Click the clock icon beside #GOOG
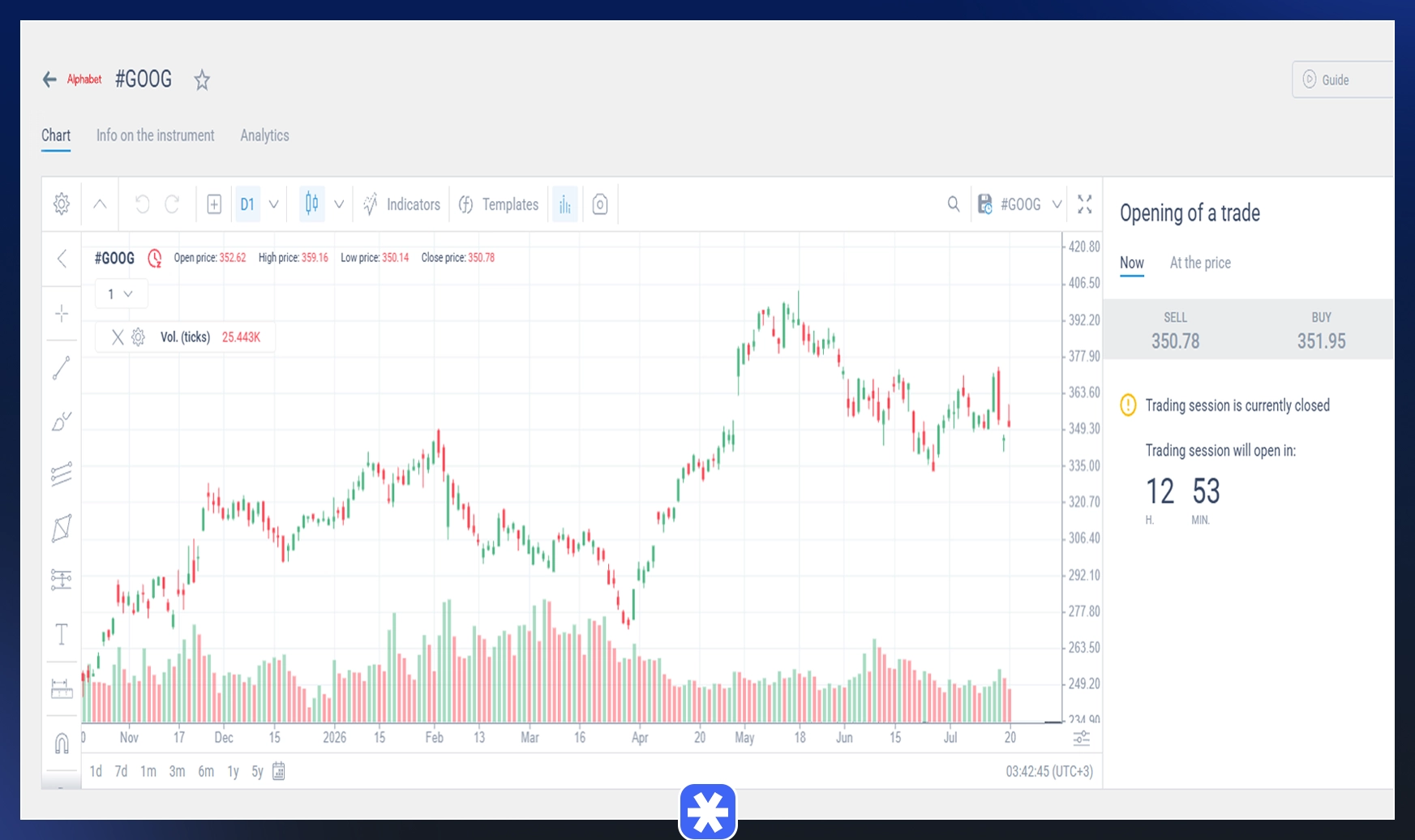 pyautogui.click(x=155, y=259)
